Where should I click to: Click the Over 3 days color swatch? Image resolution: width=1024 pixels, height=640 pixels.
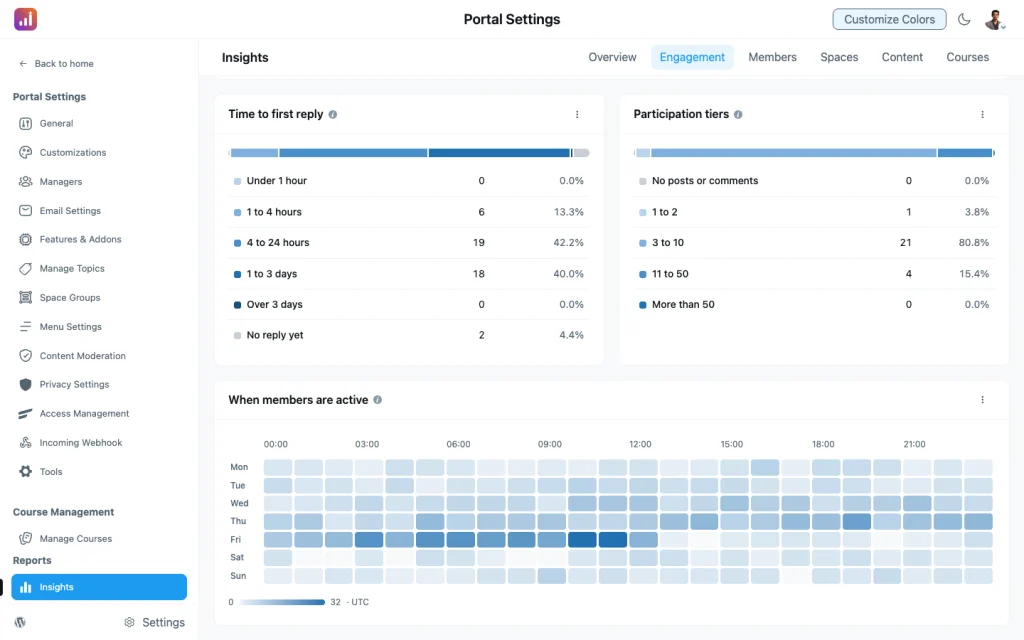pos(237,305)
